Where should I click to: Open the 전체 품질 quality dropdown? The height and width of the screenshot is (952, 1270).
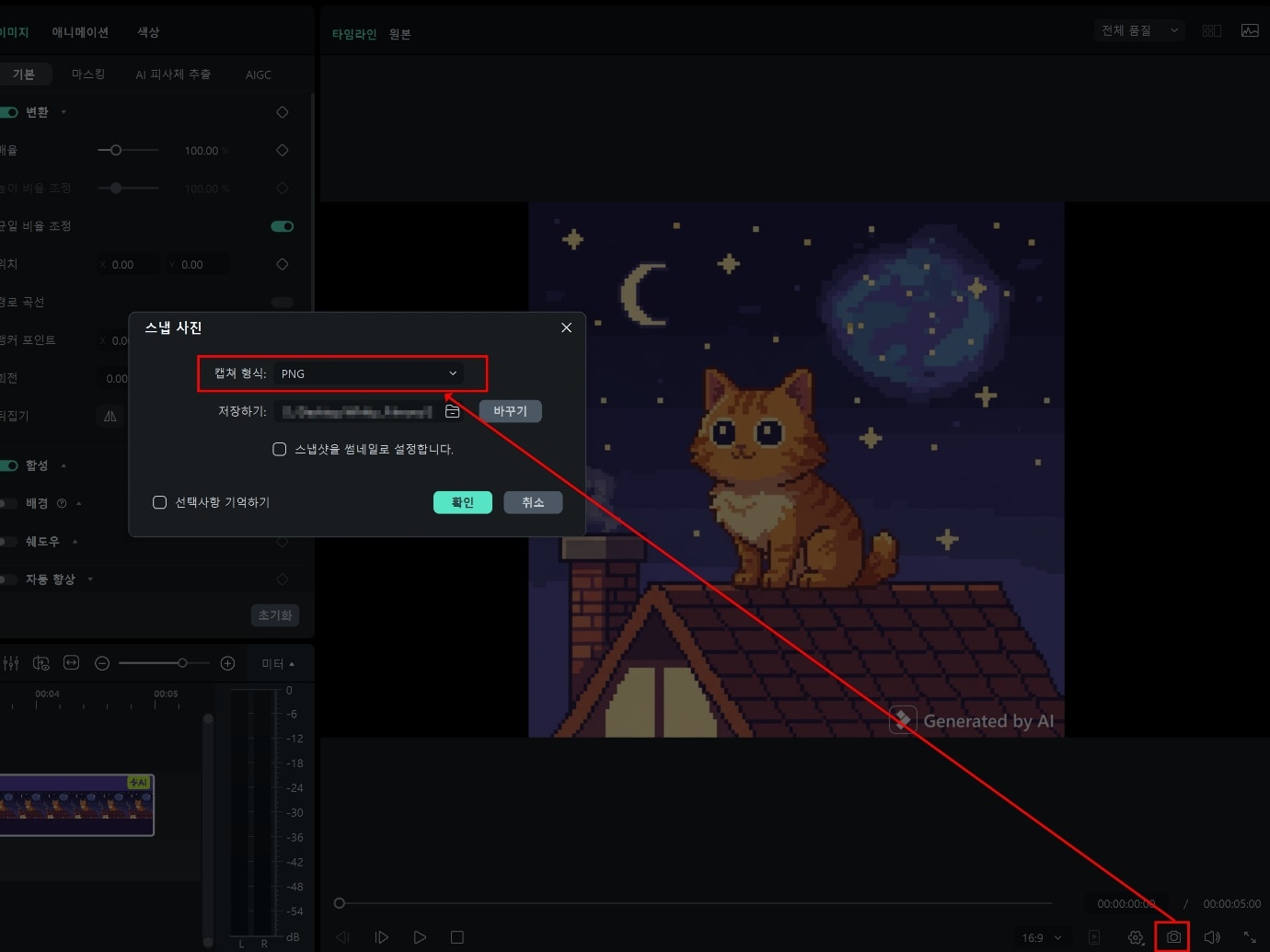pyautogui.click(x=1139, y=30)
